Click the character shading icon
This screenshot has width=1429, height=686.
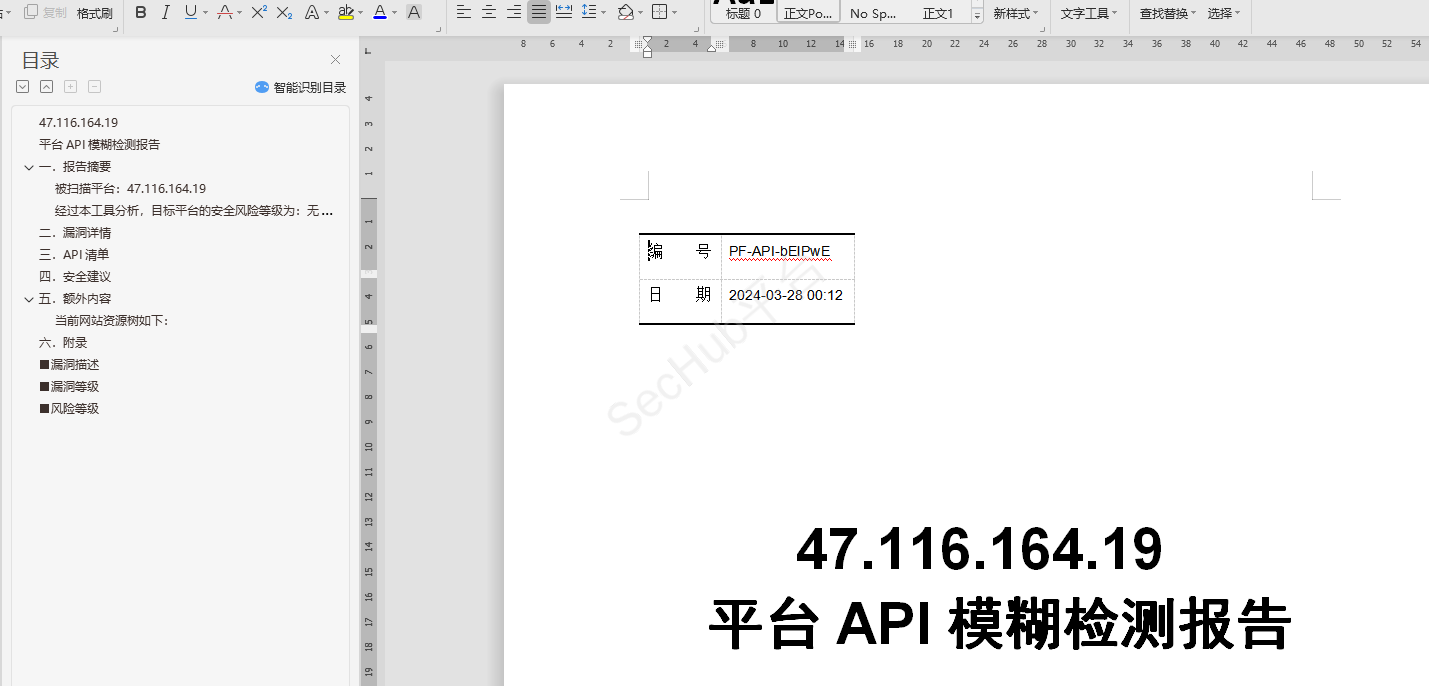[x=414, y=13]
